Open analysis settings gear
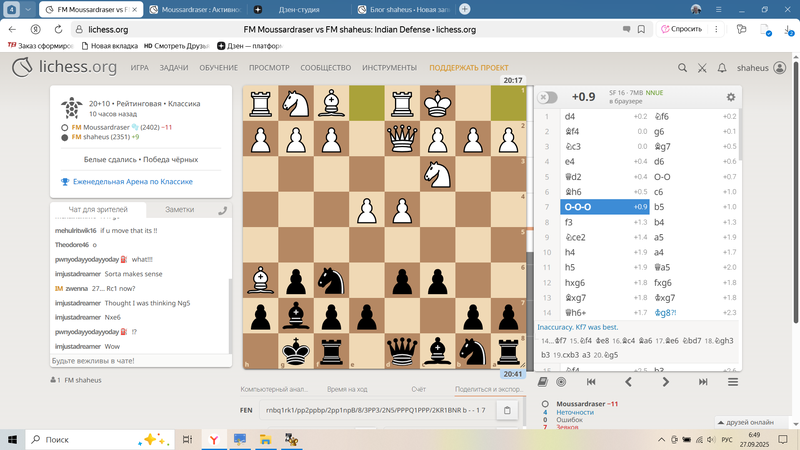 pyautogui.click(x=731, y=97)
